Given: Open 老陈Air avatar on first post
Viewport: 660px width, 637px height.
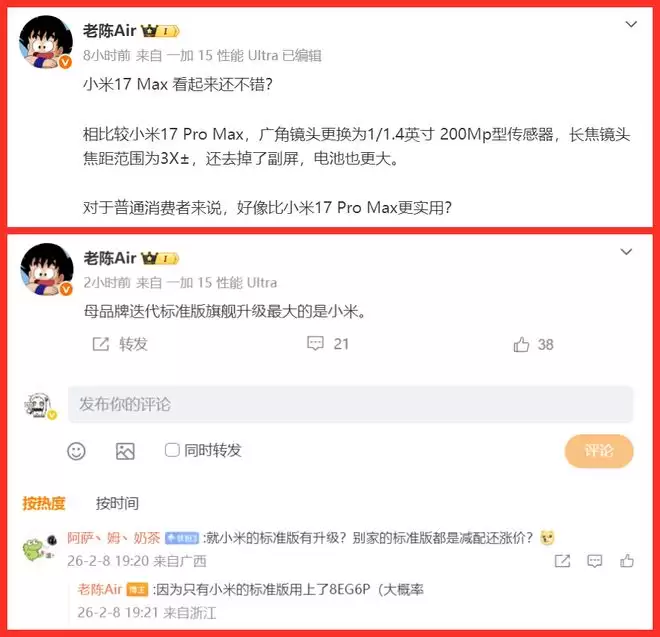Looking at the screenshot, I should 46,42.
